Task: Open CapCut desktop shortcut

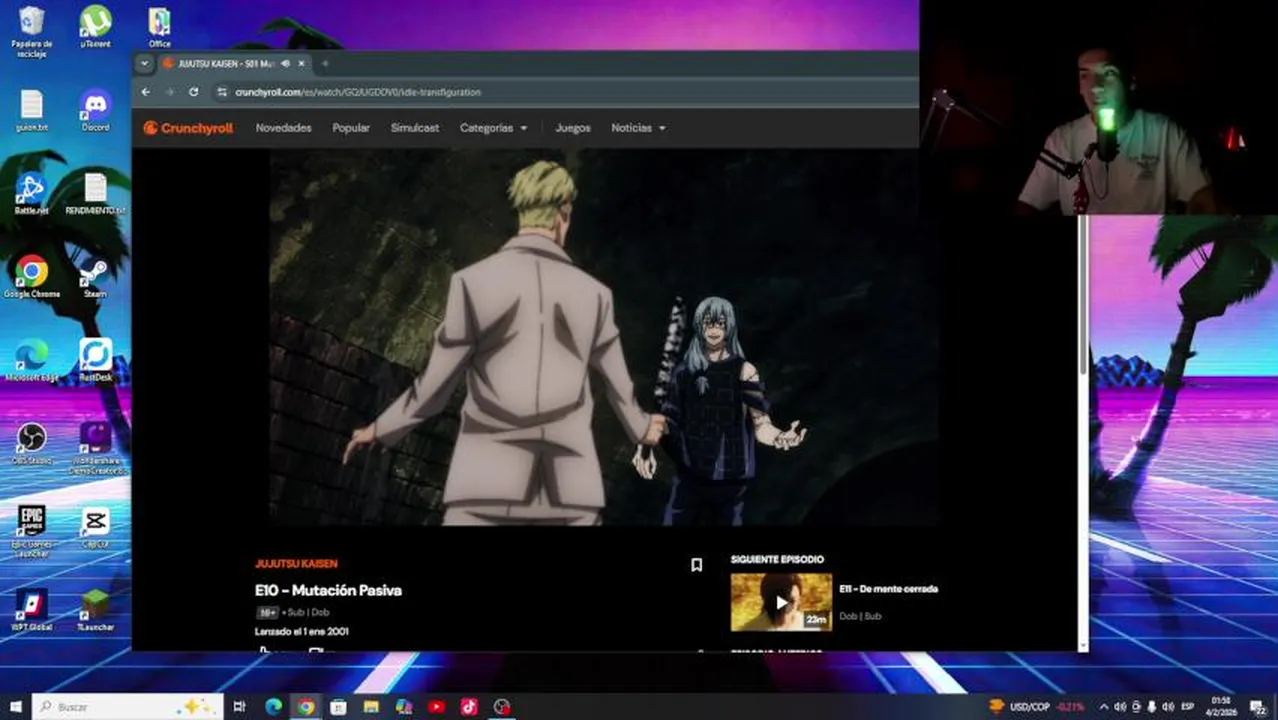Action: click(x=96, y=528)
